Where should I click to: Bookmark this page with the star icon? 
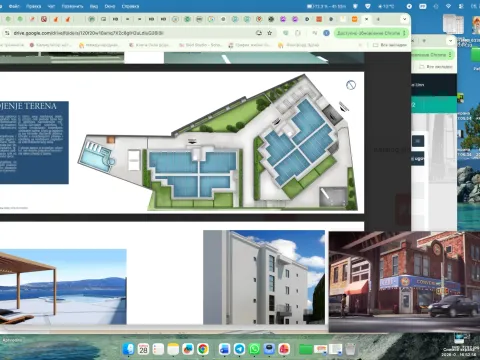coord(270,33)
